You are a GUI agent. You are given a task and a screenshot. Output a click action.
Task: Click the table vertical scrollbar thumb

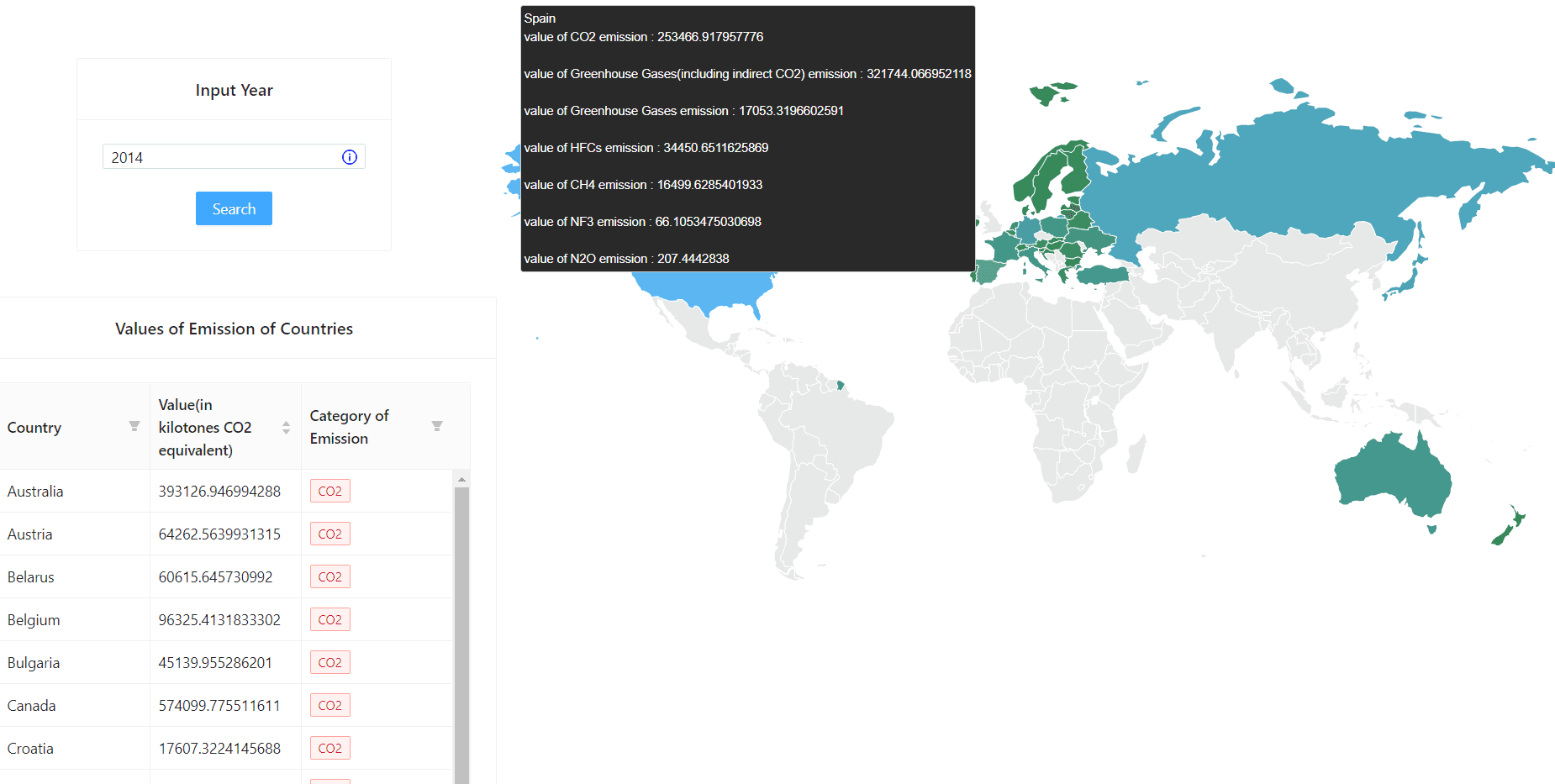(461, 634)
